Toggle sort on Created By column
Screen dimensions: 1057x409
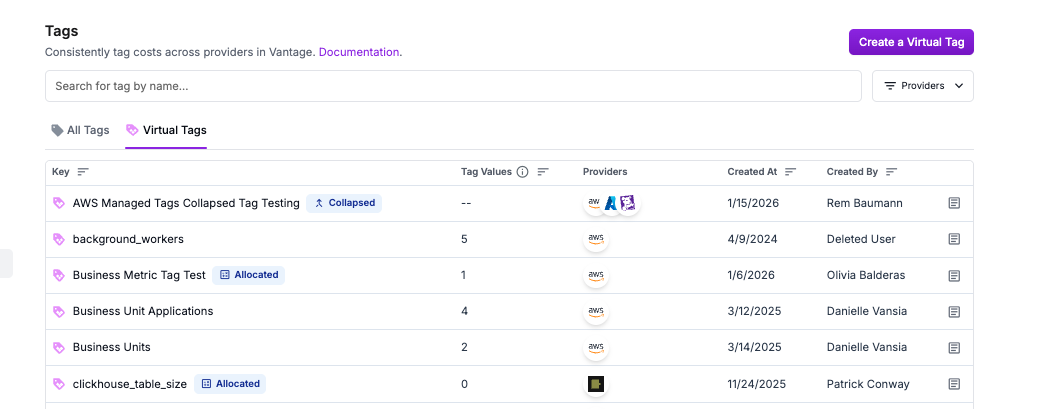[891, 172]
